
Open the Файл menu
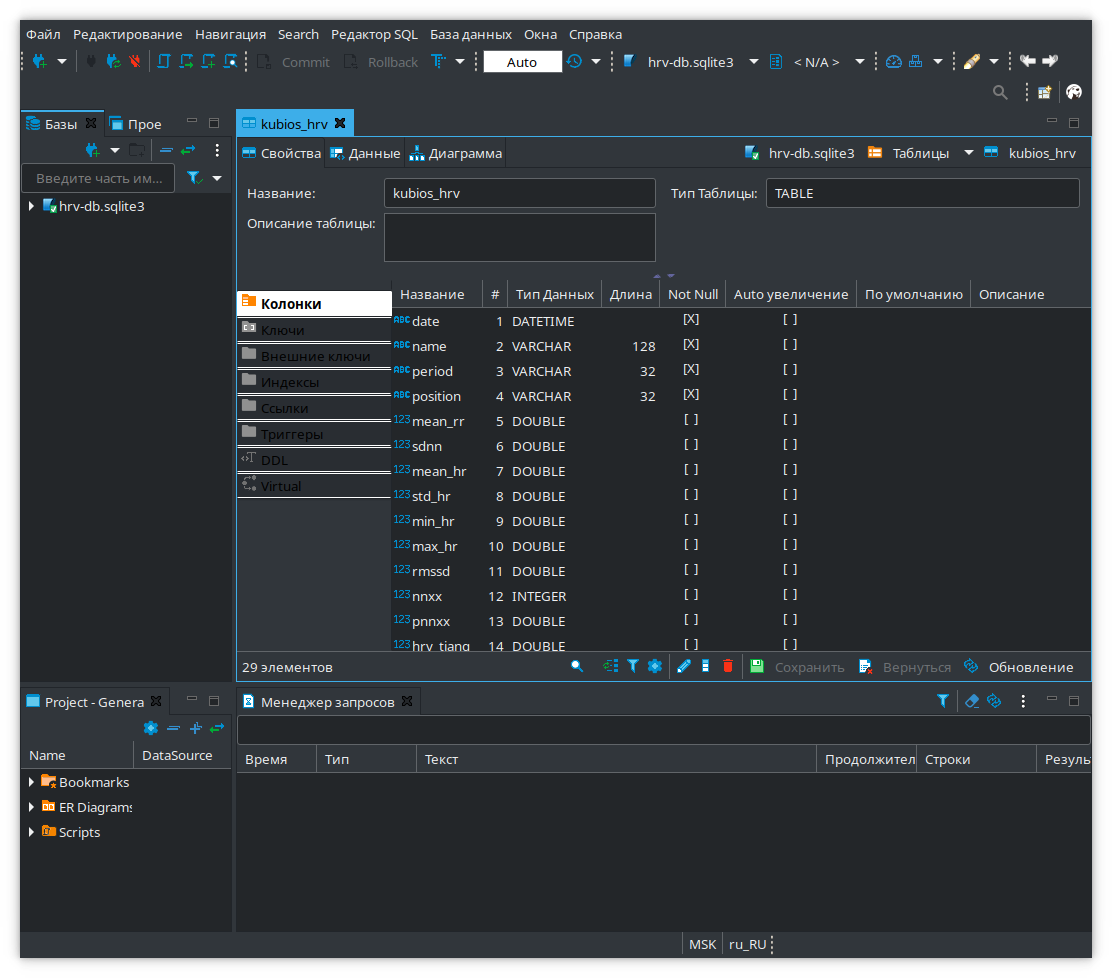pyautogui.click(x=43, y=34)
